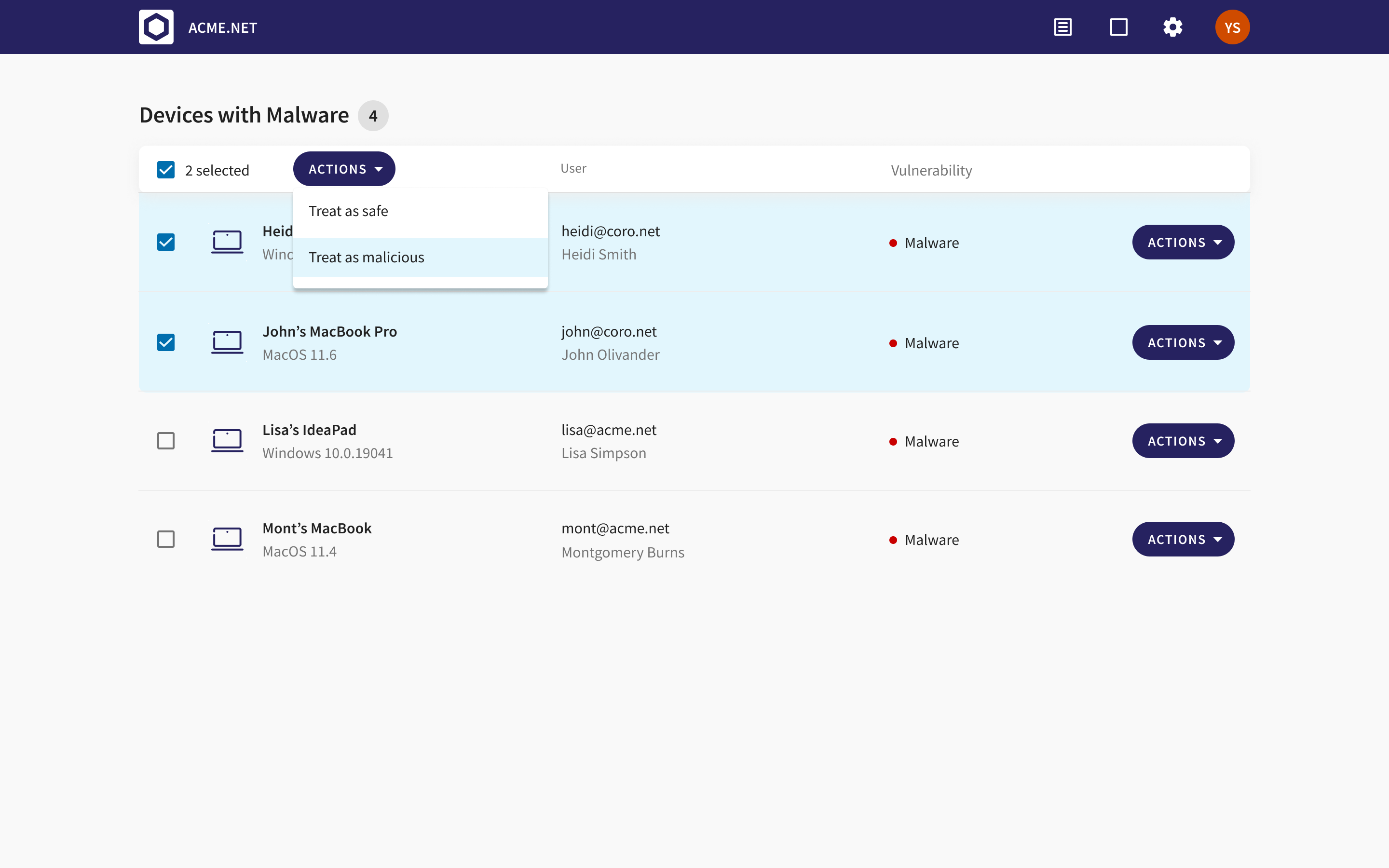Click the orange YS profile avatar
The width and height of the screenshot is (1389, 868).
click(x=1232, y=27)
